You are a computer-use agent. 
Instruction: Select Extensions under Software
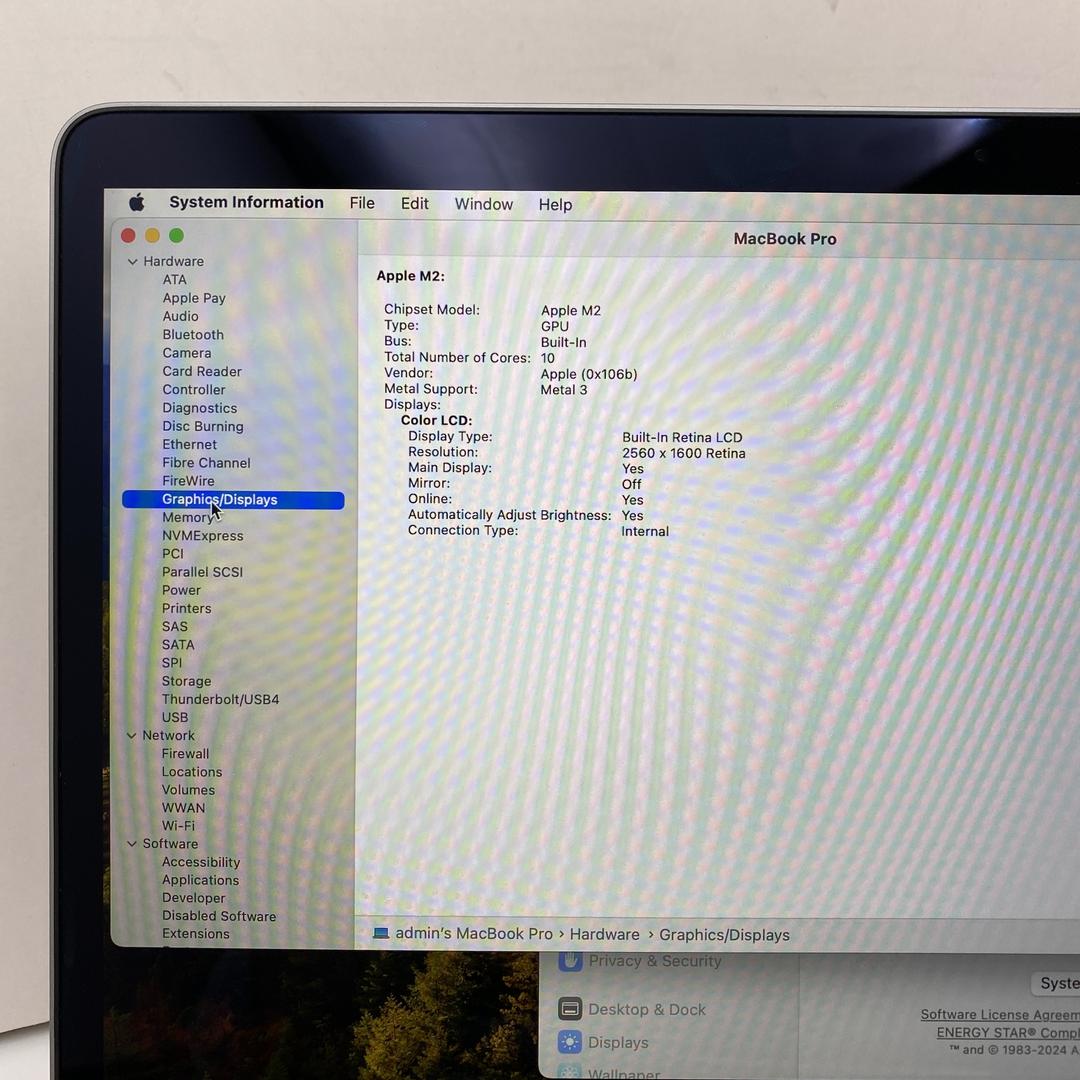[196, 934]
